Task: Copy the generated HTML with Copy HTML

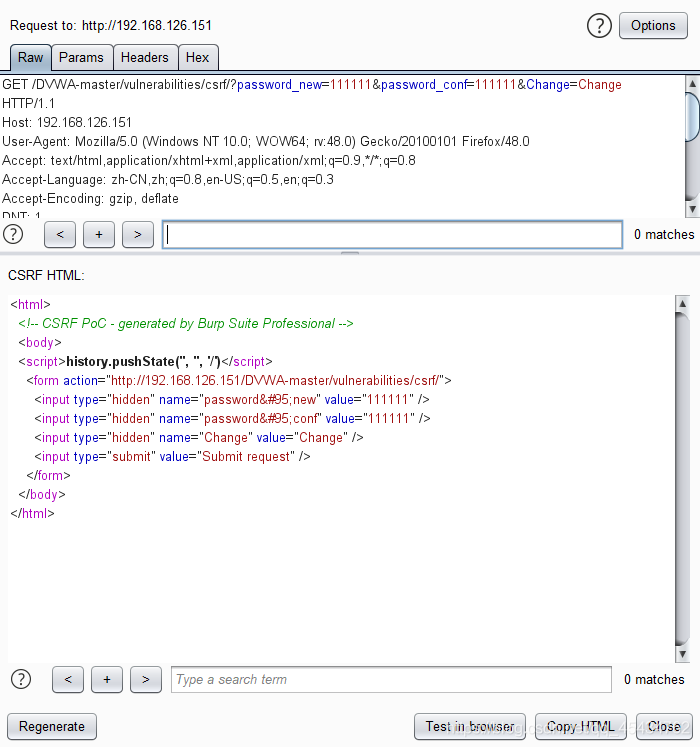Action: [581, 727]
